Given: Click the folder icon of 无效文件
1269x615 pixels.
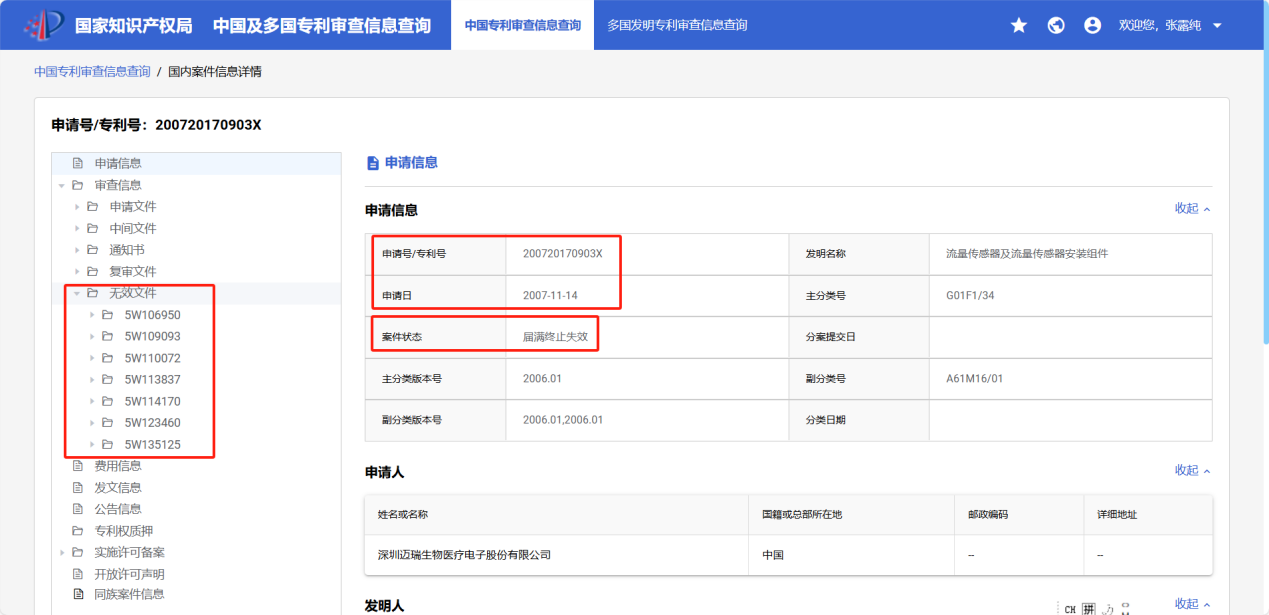Looking at the screenshot, I should tap(93, 293).
